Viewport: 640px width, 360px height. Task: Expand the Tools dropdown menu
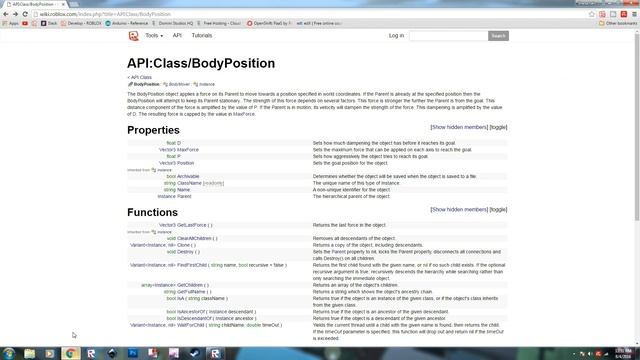click(x=154, y=36)
